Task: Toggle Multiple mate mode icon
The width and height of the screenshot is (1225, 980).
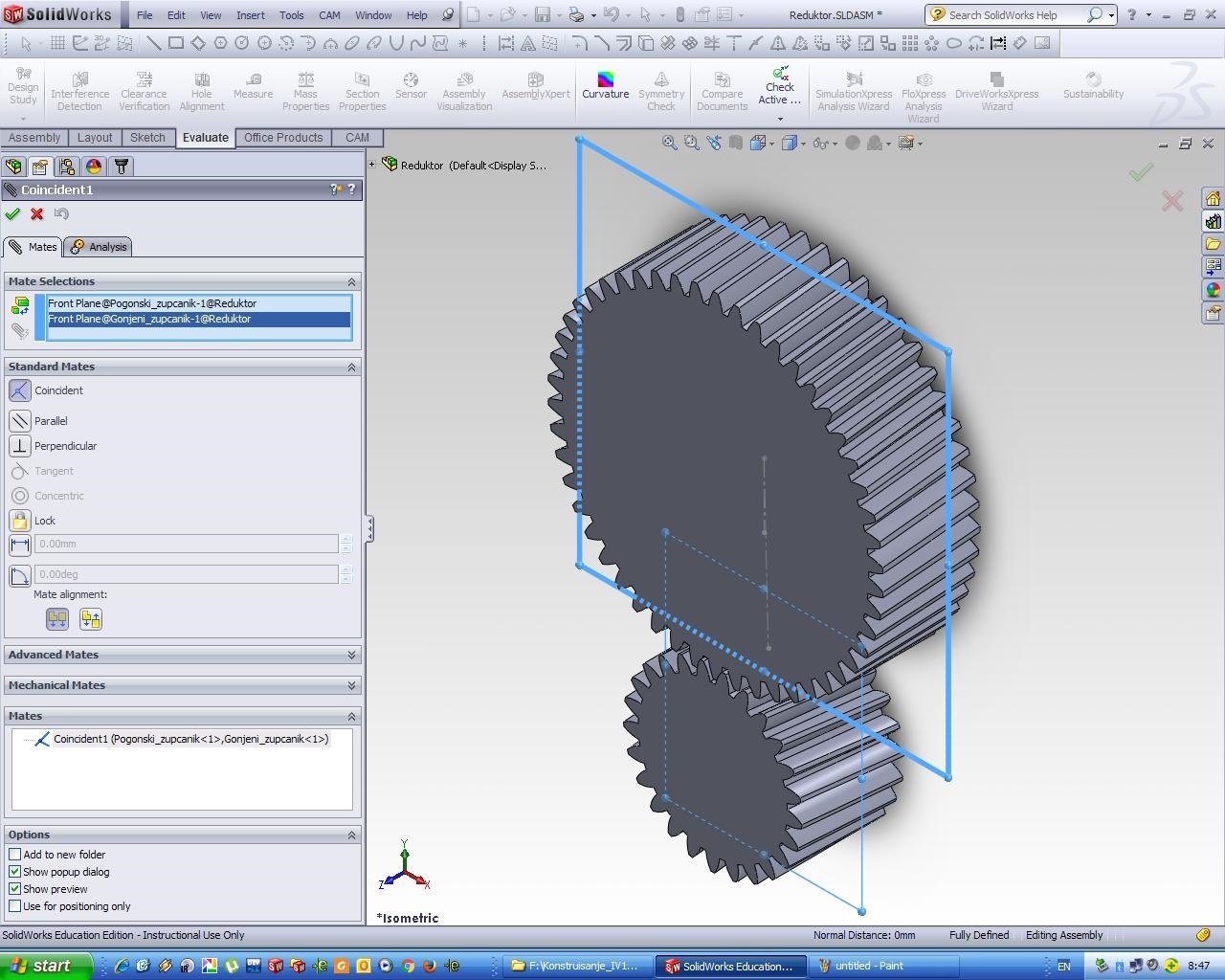Action: (x=19, y=330)
